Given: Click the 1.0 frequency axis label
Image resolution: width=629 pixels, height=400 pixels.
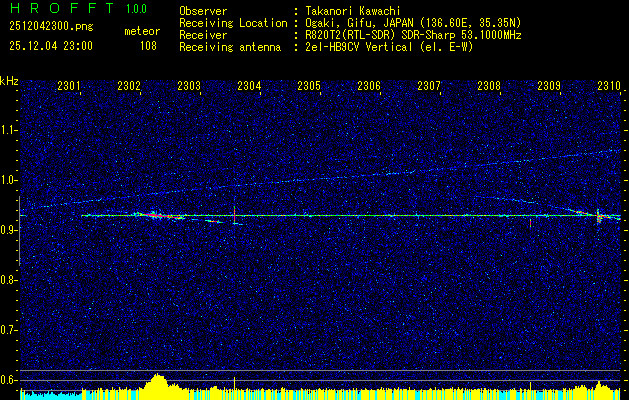Looking at the screenshot, I should click(x=8, y=180).
